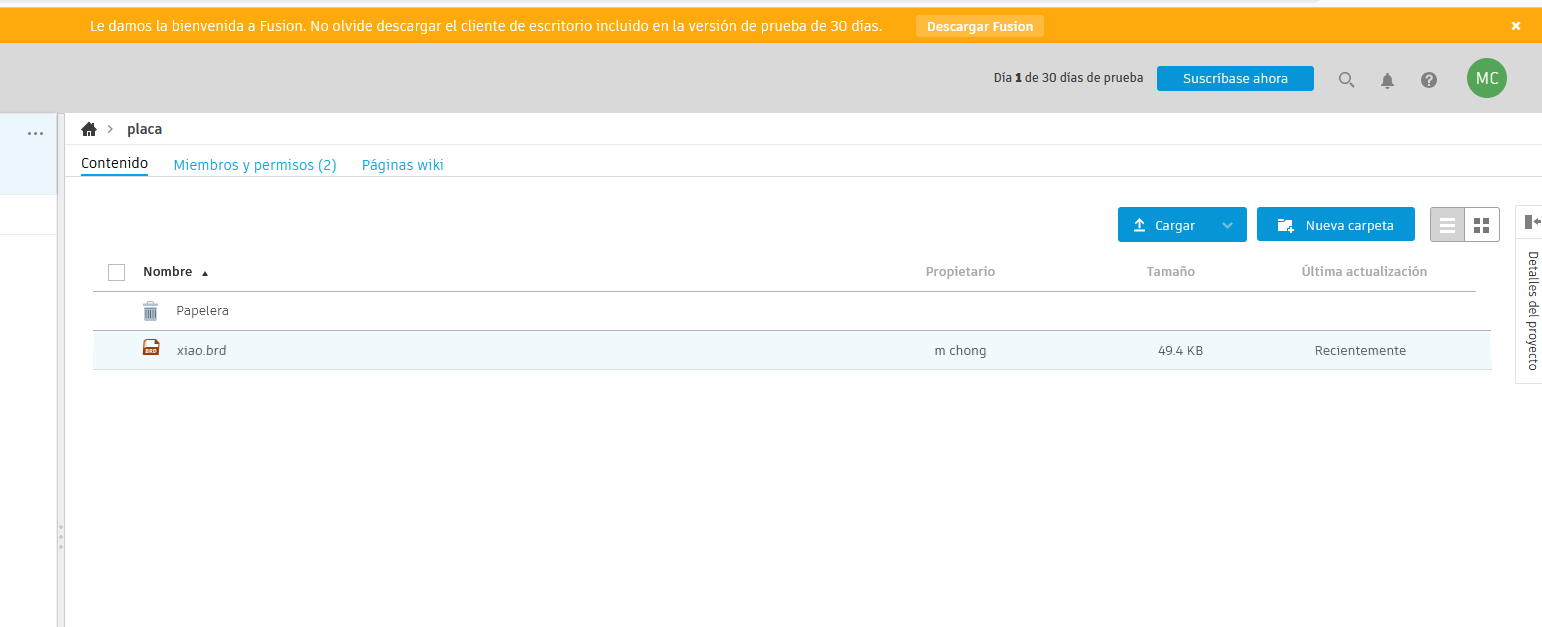Image resolution: width=1542 pixels, height=627 pixels.
Task: Click the trial days remaining text
Action: click(x=1068, y=78)
